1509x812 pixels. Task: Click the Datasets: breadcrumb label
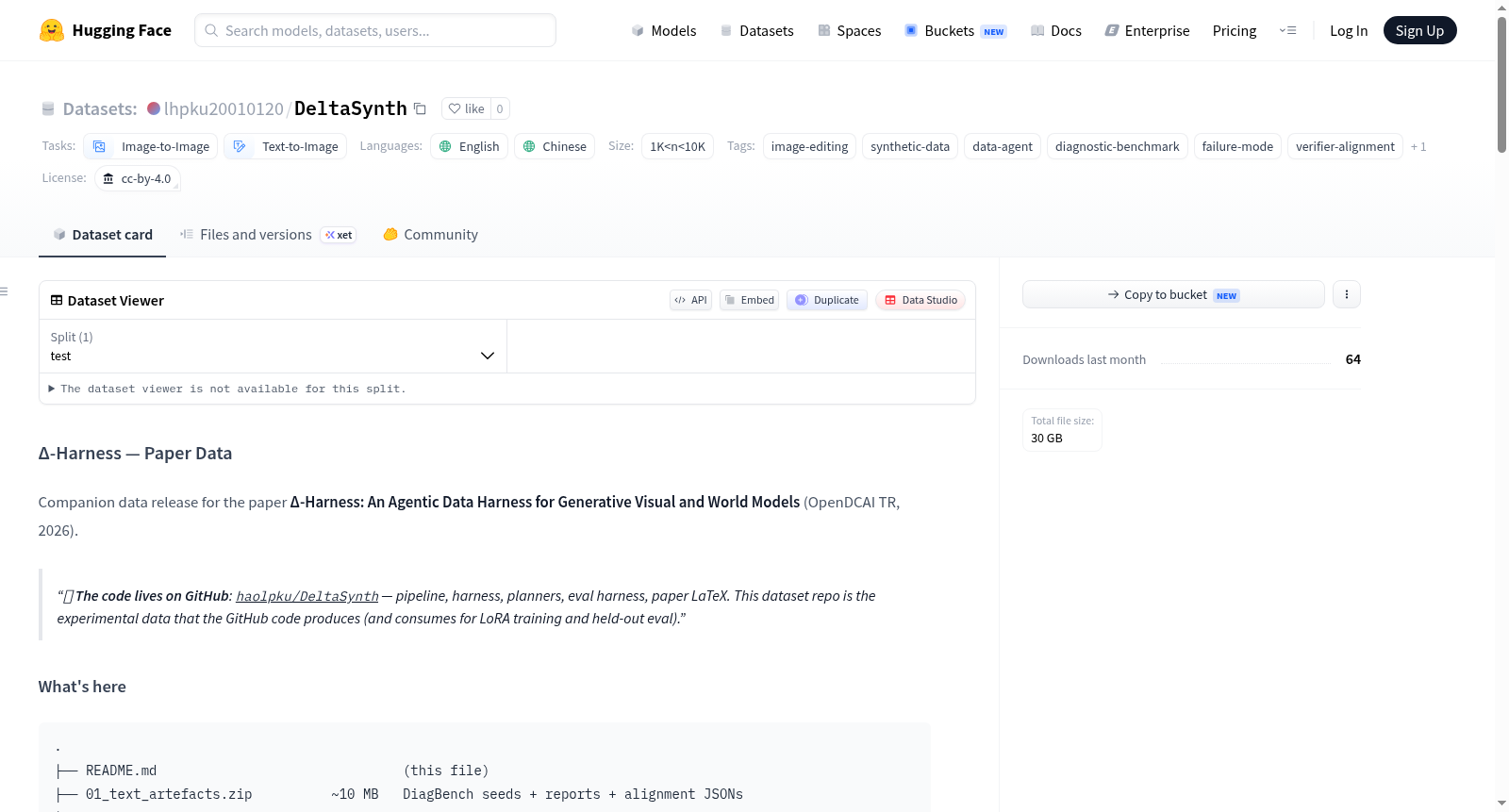[x=100, y=108]
